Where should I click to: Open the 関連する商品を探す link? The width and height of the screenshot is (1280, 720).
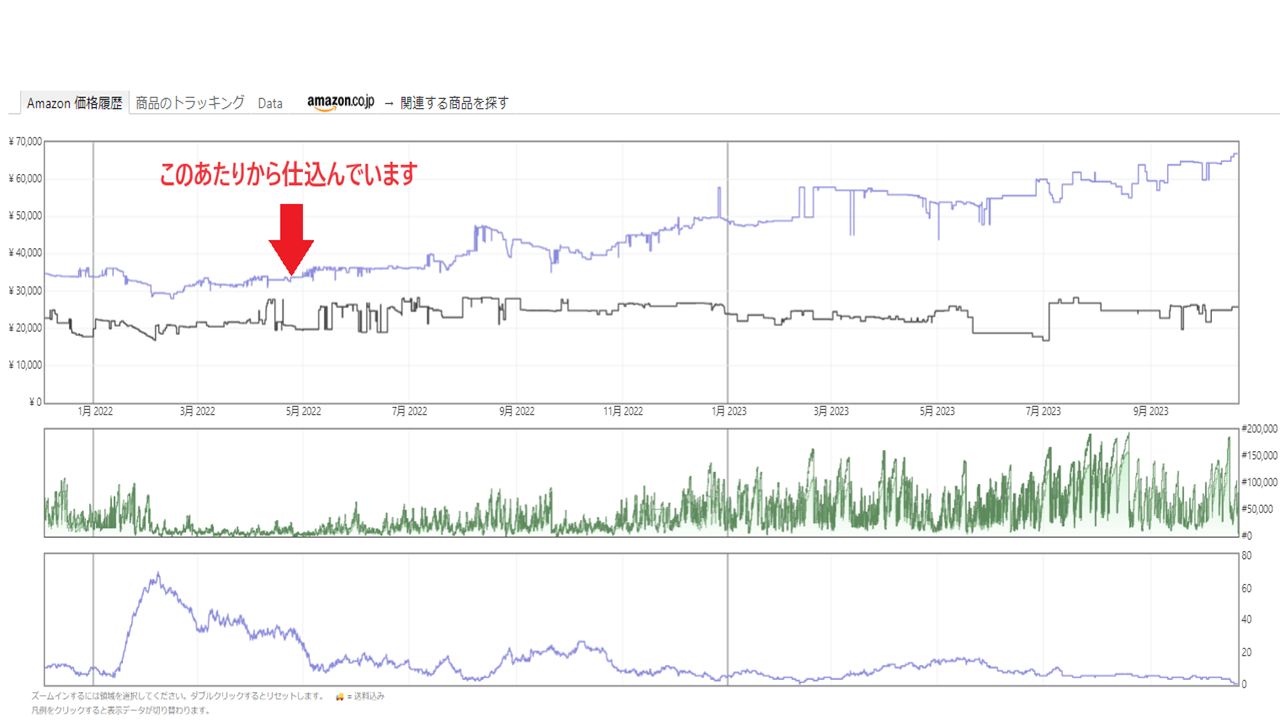tap(455, 103)
